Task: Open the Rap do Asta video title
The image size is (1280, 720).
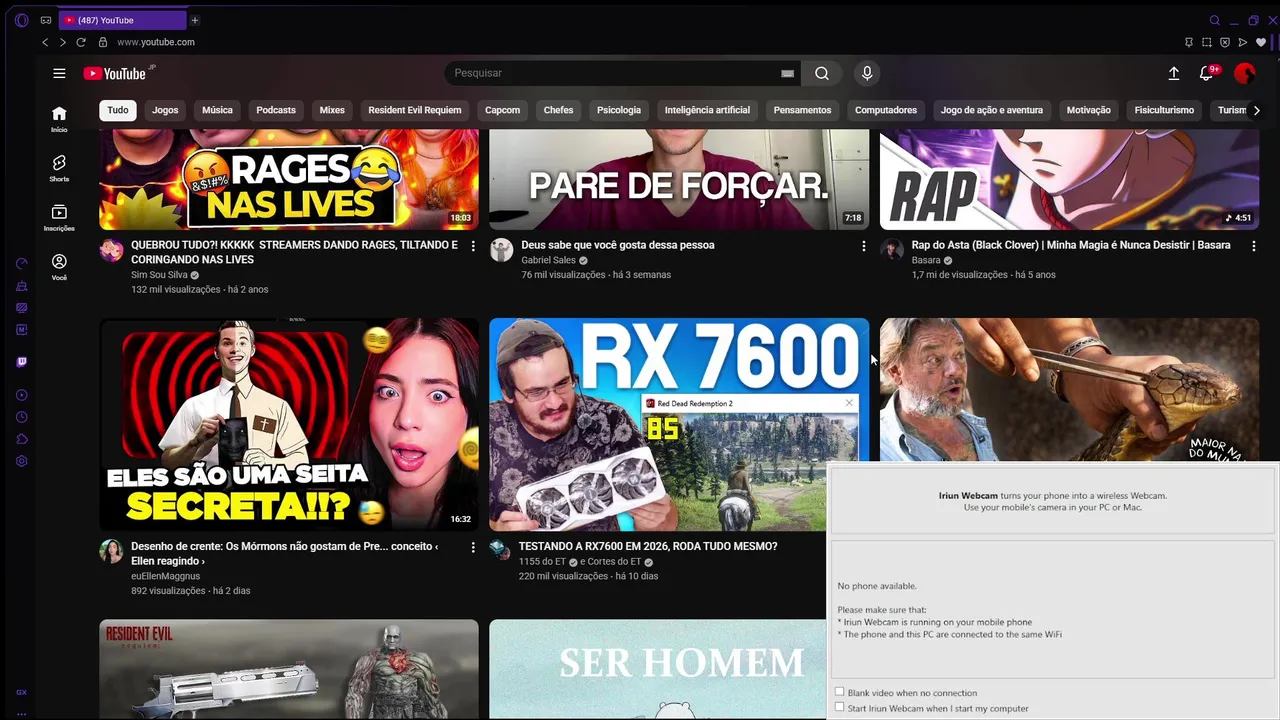Action: pos(1071,245)
